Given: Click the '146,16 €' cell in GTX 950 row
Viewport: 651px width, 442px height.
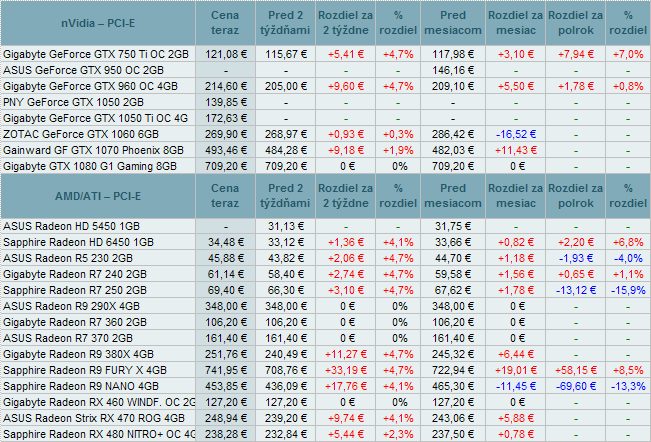Looking at the screenshot, I should (x=453, y=70).
